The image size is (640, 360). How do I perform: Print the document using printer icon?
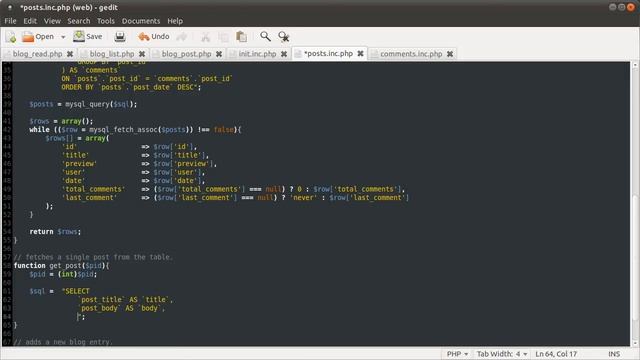[120, 37]
